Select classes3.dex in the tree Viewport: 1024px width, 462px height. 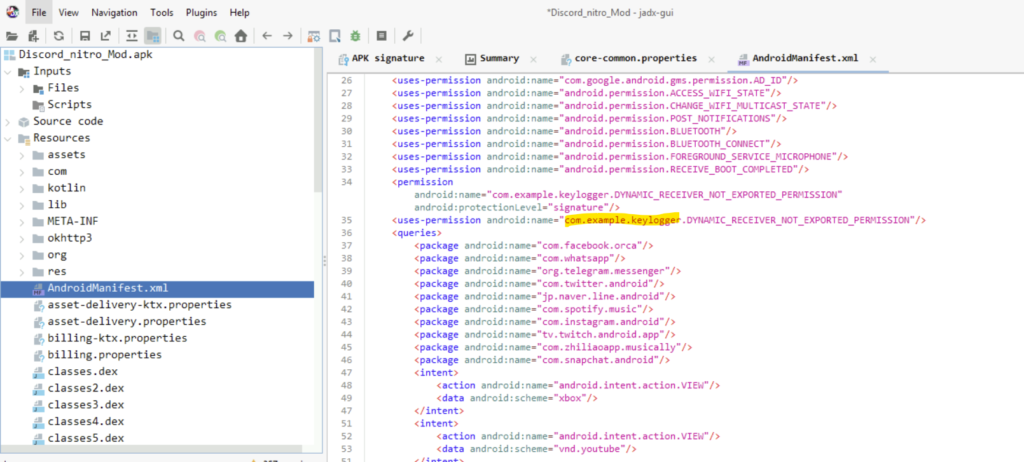point(85,405)
